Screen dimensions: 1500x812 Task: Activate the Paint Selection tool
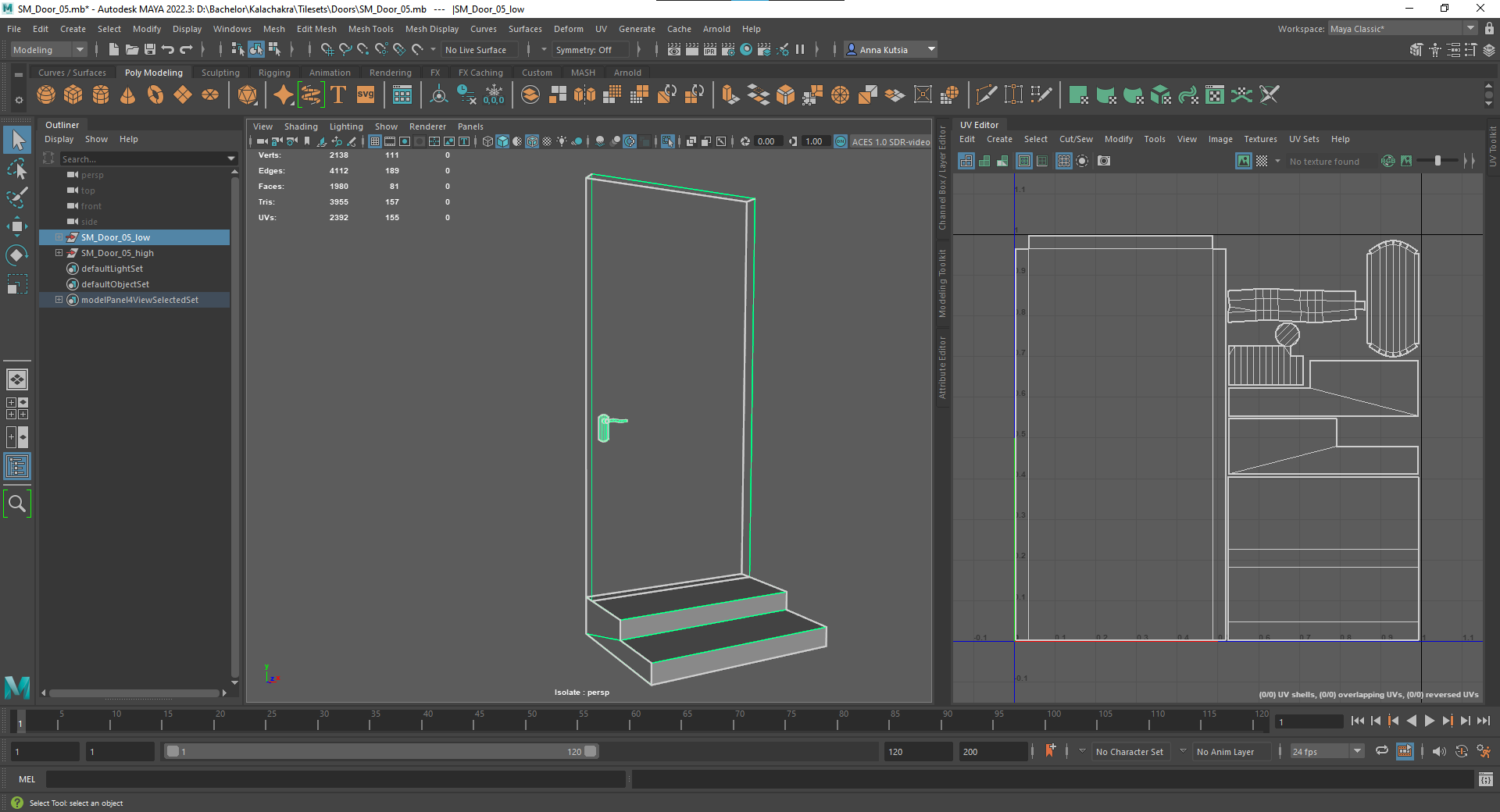pyautogui.click(x=17, y=198)
